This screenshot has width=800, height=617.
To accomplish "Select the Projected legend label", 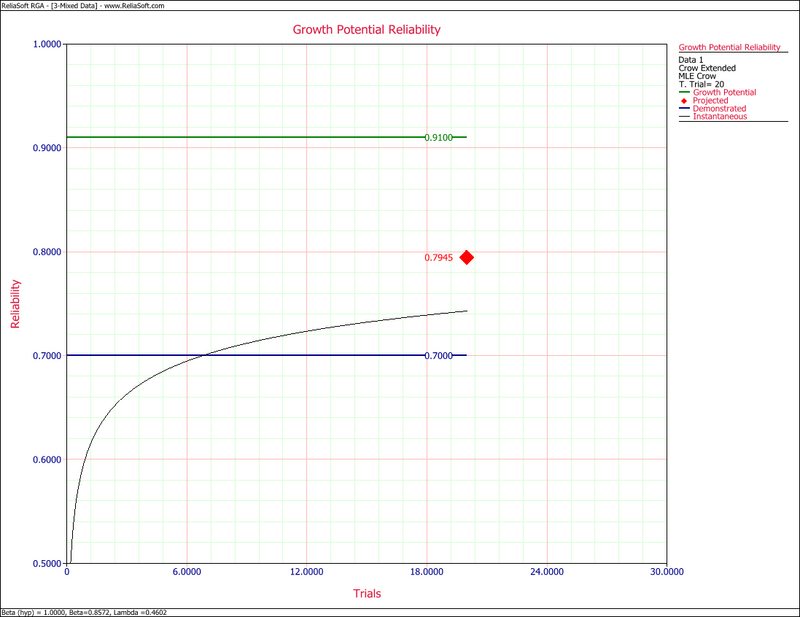I will 710,101.
